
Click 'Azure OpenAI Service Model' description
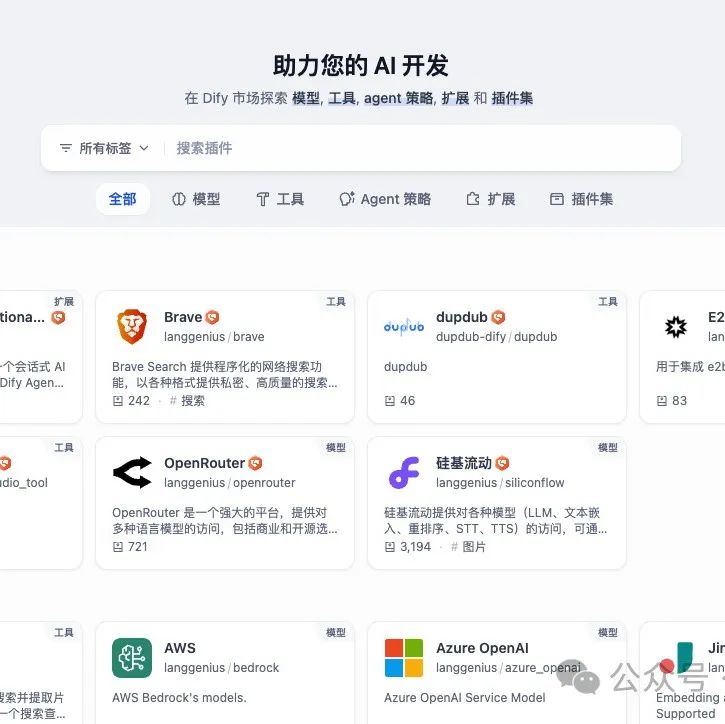click(465, 698)
